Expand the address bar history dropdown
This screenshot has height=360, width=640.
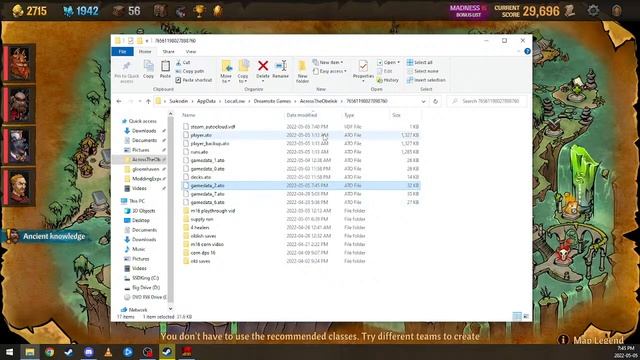[424, 101]
